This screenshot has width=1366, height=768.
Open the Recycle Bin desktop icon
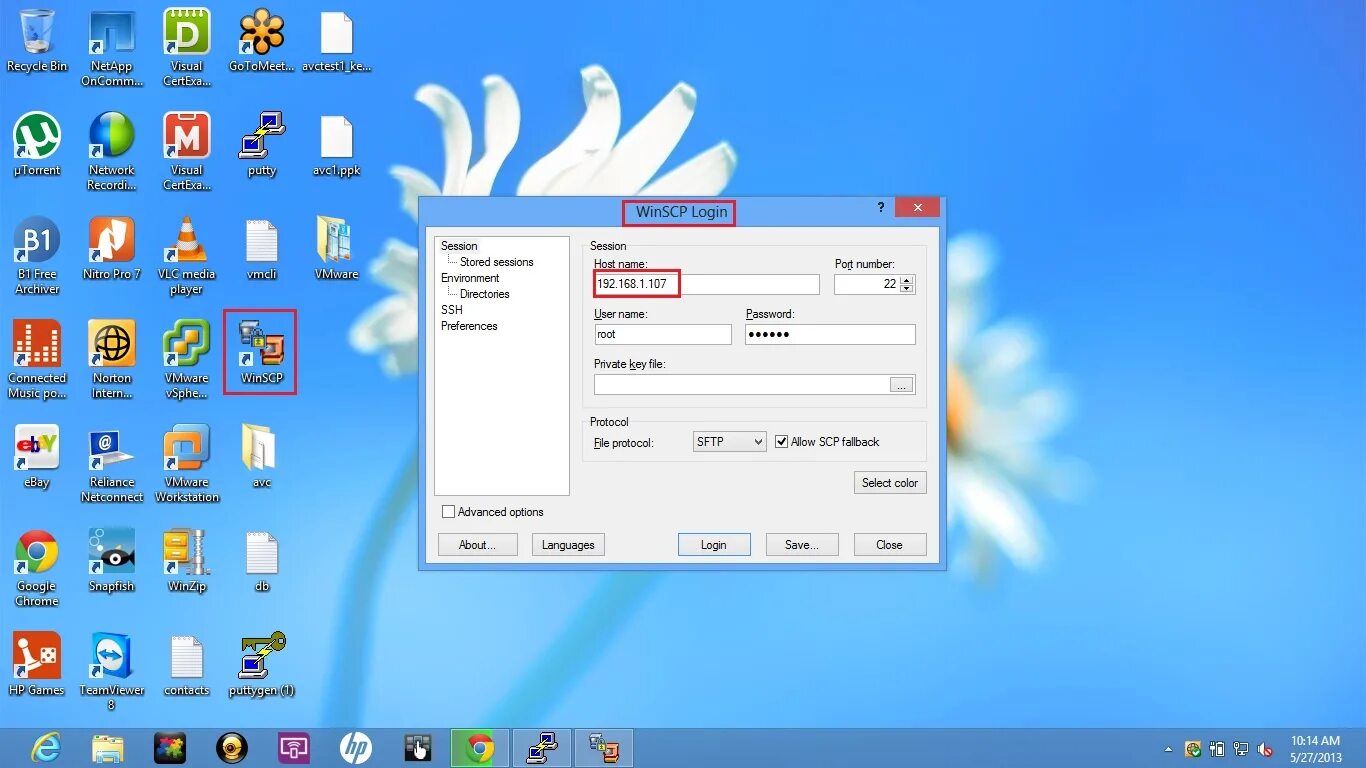(37, 41)
